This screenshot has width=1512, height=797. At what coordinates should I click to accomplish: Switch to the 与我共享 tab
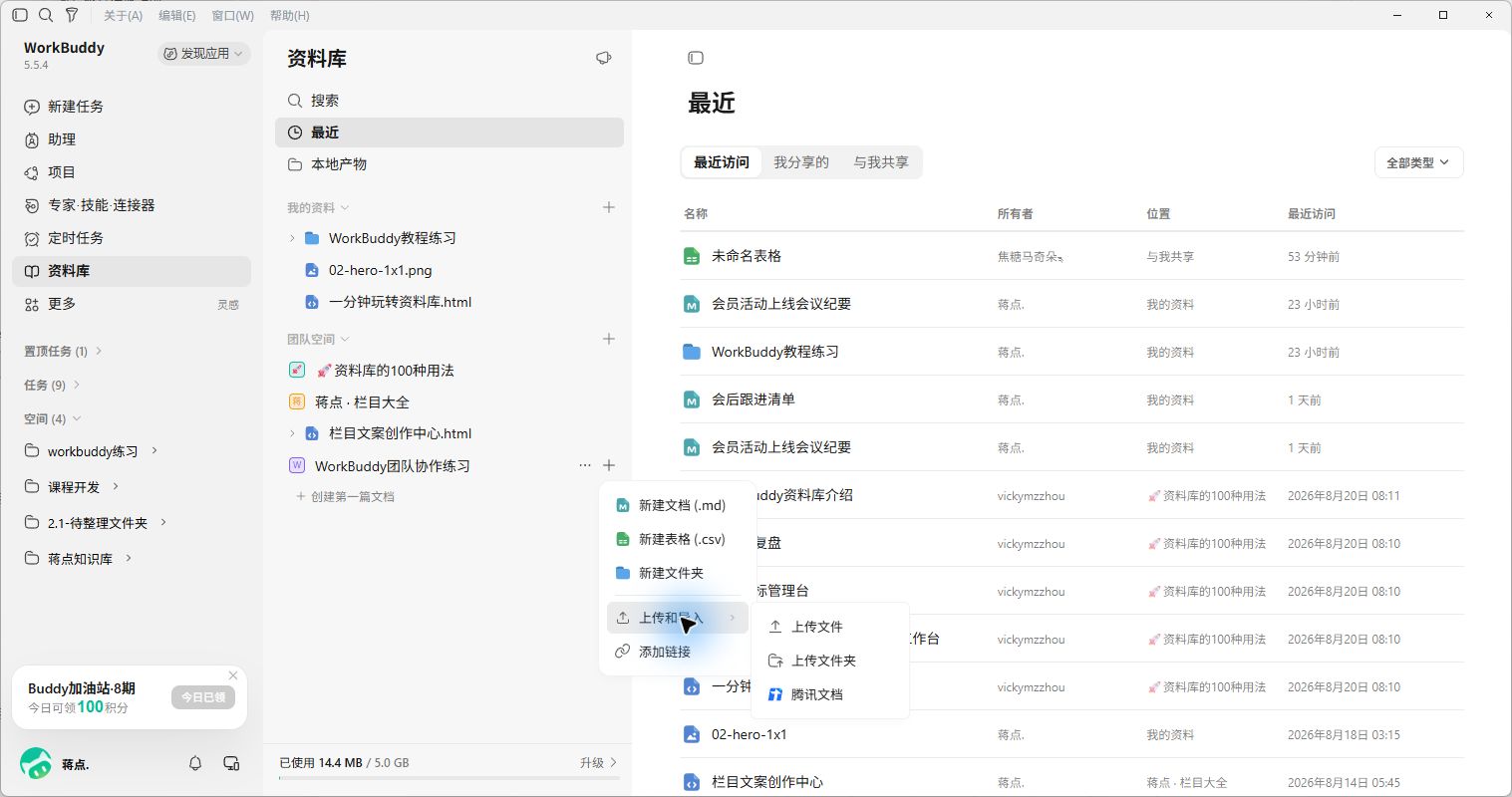pyautogui.click(x=881, y=162)
